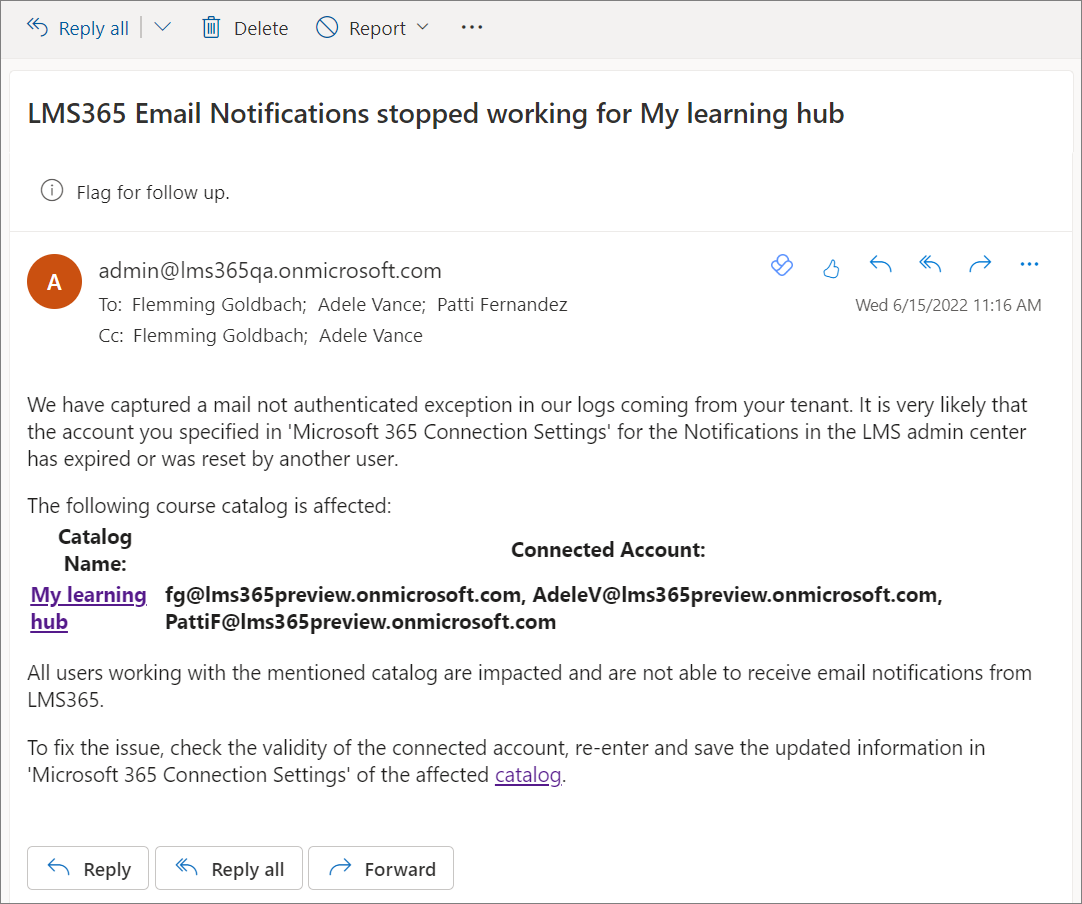Viewport: 1082px width, 904px height.
Task: Click the Viva/apps icon in message header
Action: [x=781, y=265]
